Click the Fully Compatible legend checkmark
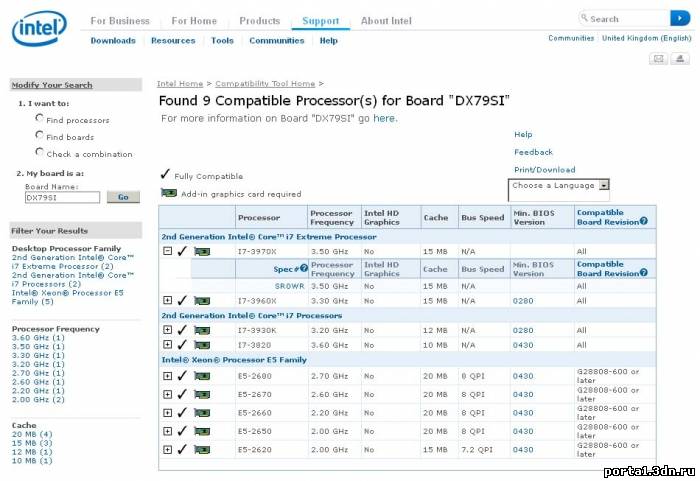The width and height of the screenshot is (700, 481). pyautogui.click(x=165, y=174)
